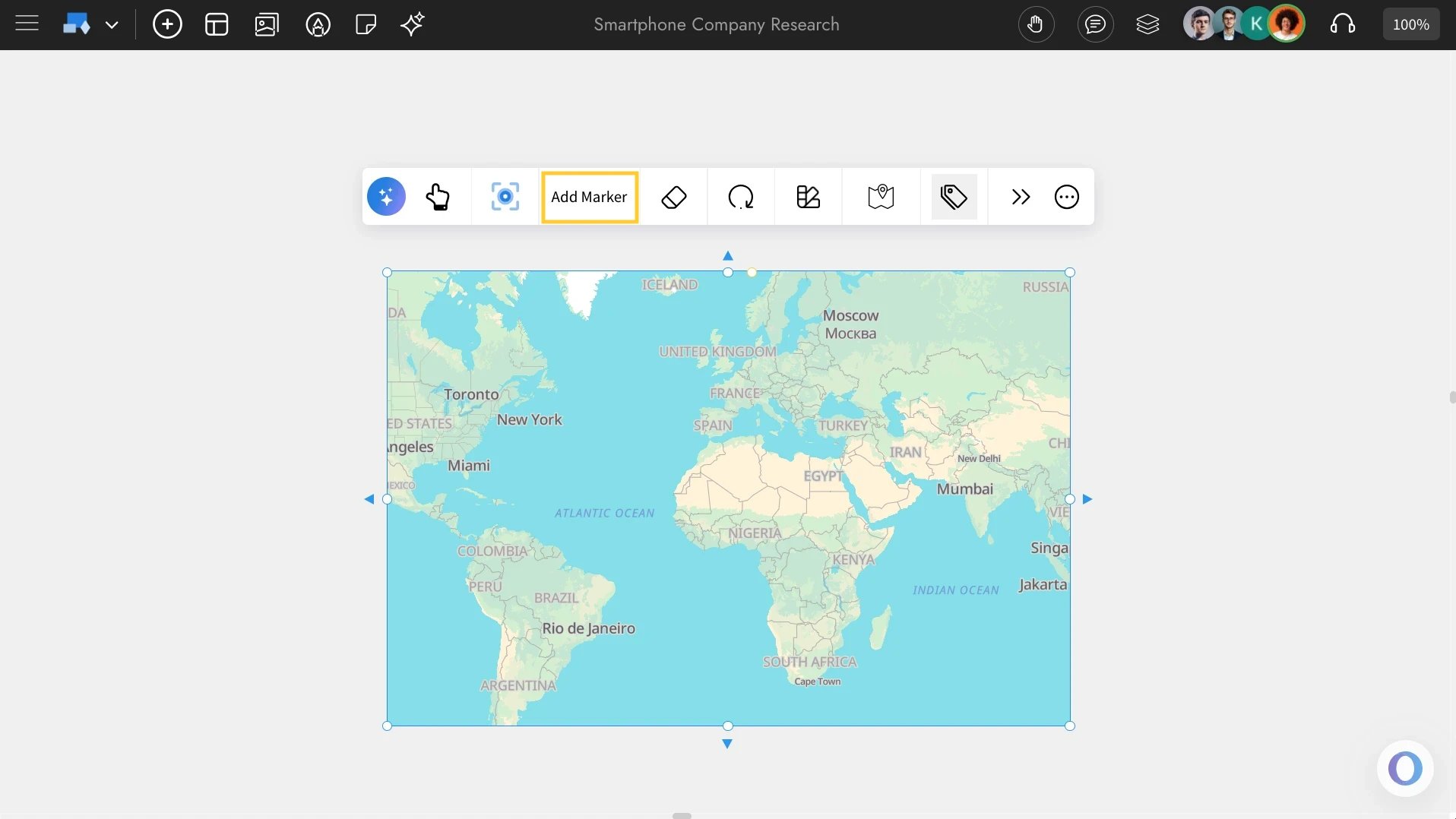Click the Smartphone Company Research title
1456x819 pixels.
[715, 24]
